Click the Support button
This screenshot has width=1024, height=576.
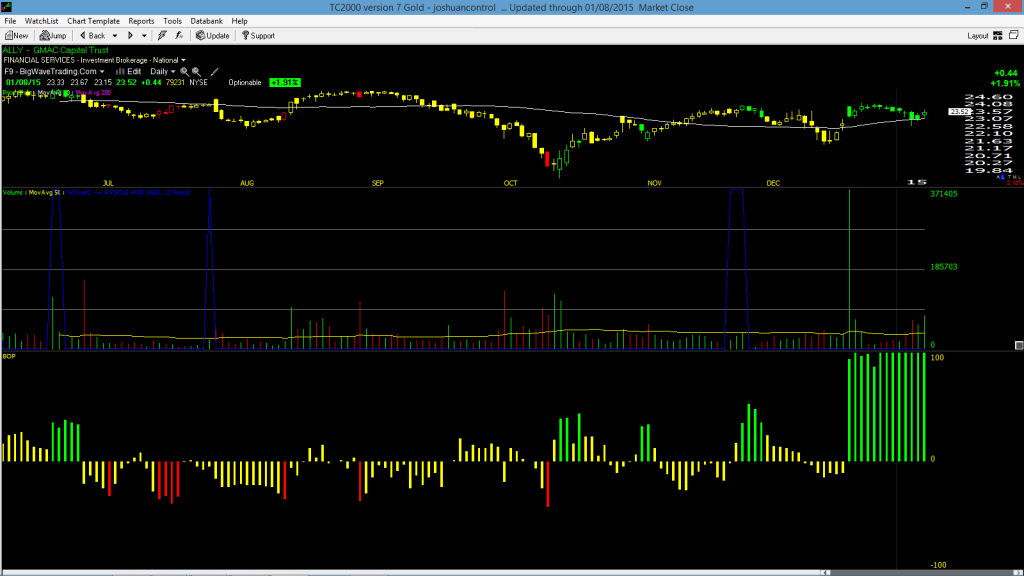pos(258,36)
